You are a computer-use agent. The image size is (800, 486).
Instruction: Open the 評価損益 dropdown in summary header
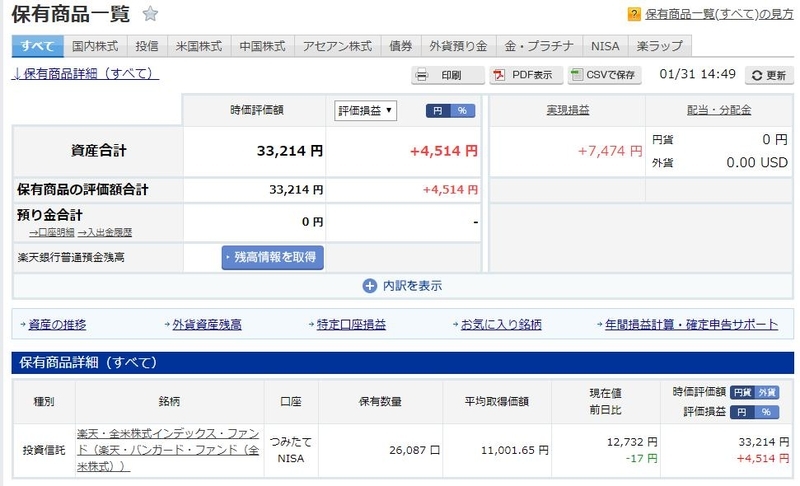coord(365,111)
